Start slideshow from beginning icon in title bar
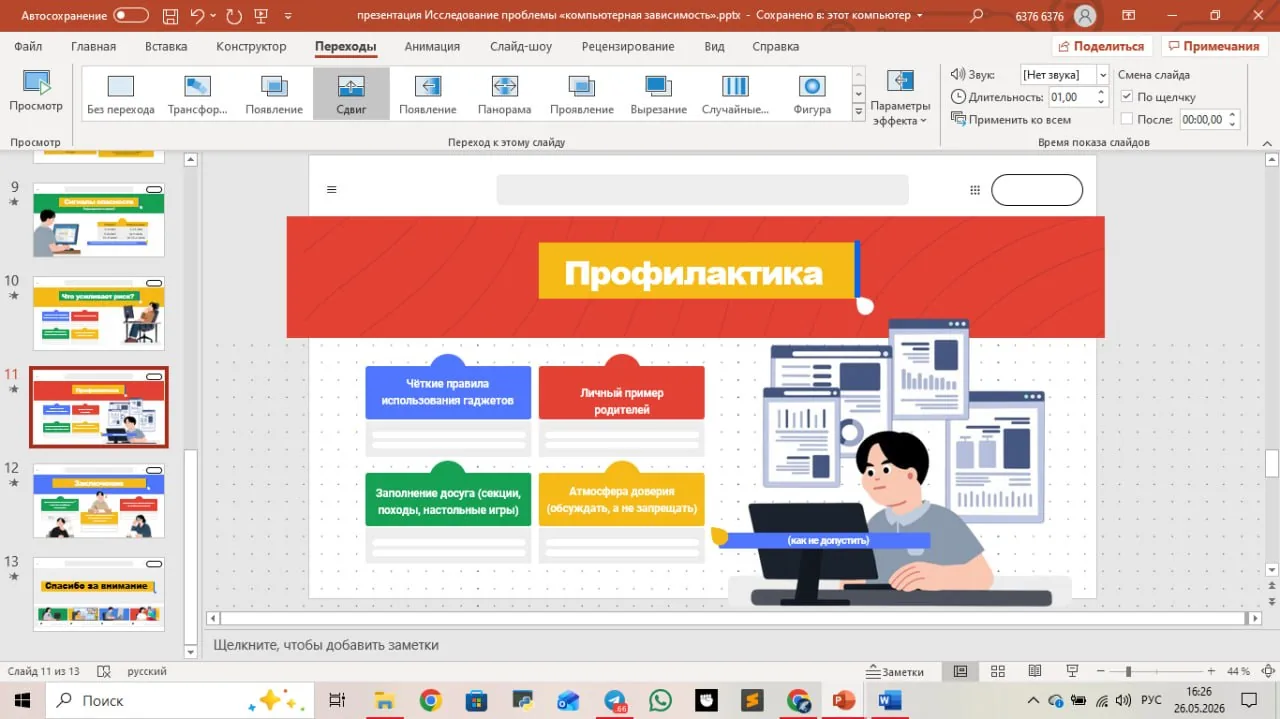The image size is (1280, 719). coord(263,16)
